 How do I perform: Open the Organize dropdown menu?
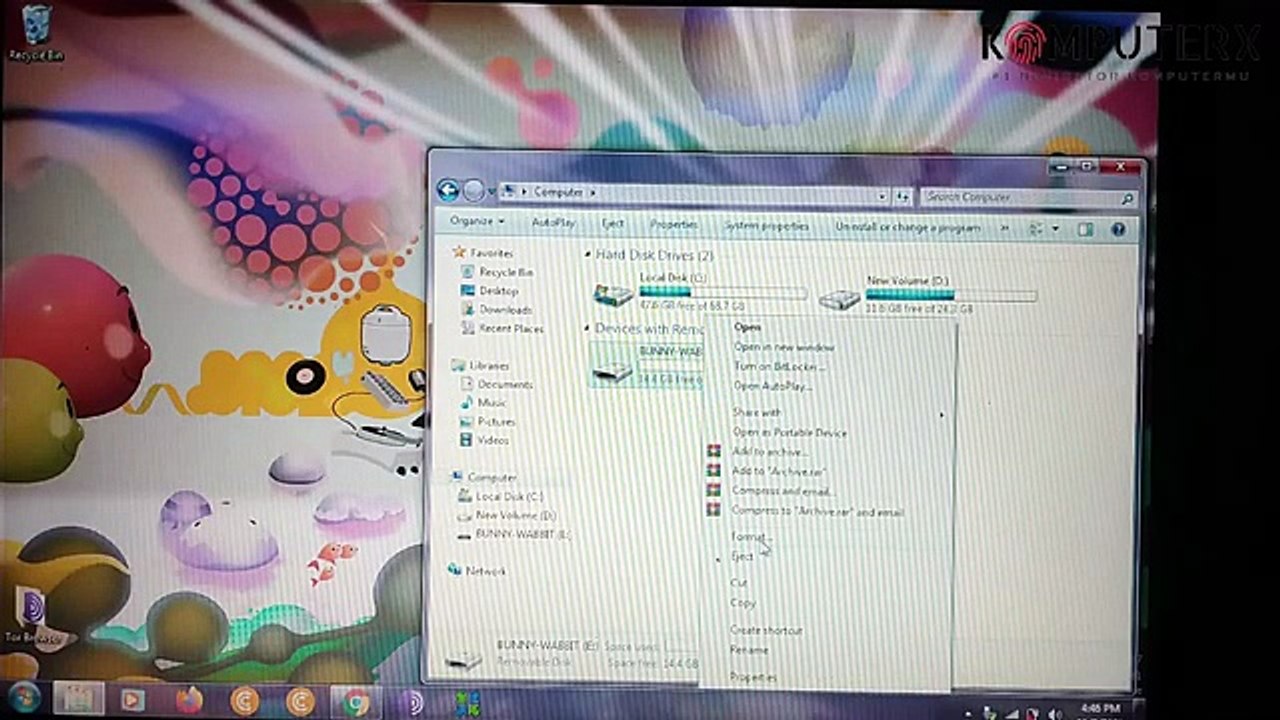point(476,221)
